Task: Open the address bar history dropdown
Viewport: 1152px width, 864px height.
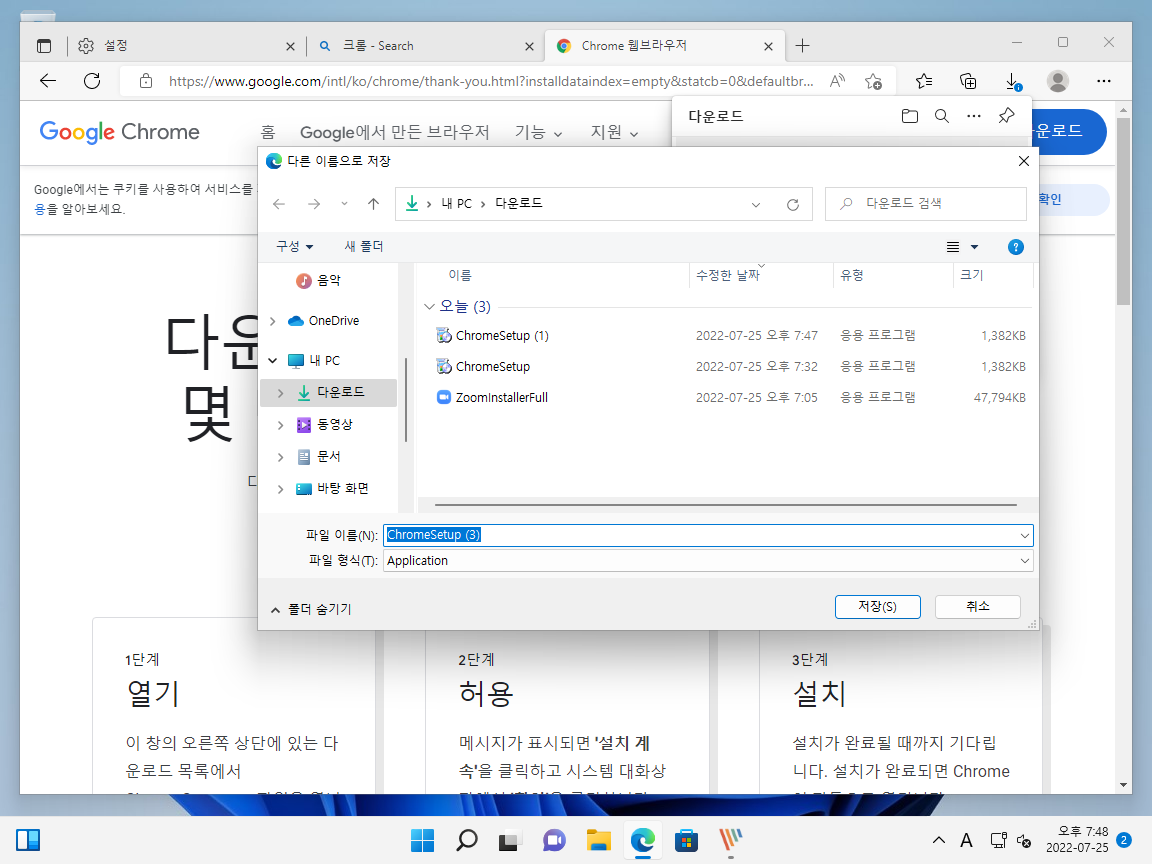Action: pos(755,204)
